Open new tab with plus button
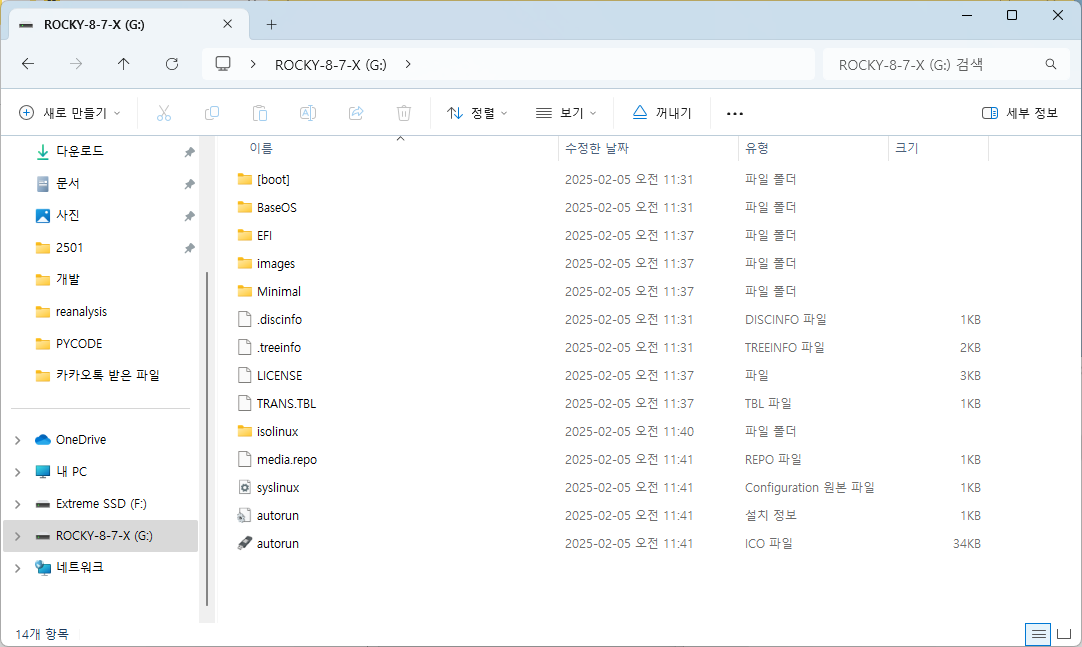Screen dimensions: 1082x647 tap(272, 25)
